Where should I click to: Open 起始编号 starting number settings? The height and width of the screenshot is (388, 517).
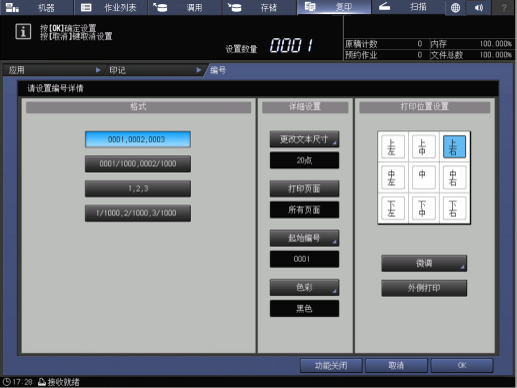304,238
